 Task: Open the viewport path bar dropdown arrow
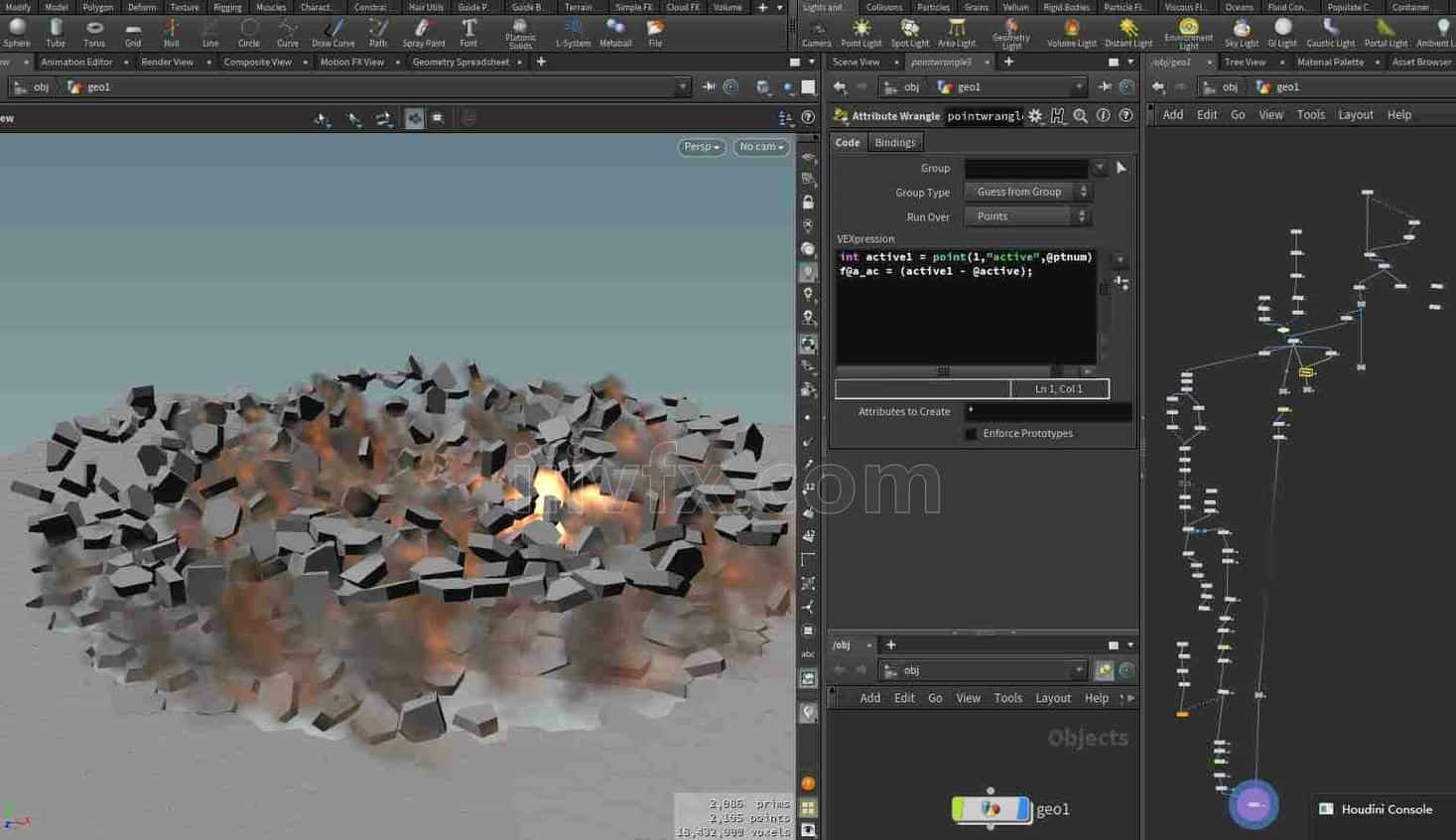tap(683, 87)
